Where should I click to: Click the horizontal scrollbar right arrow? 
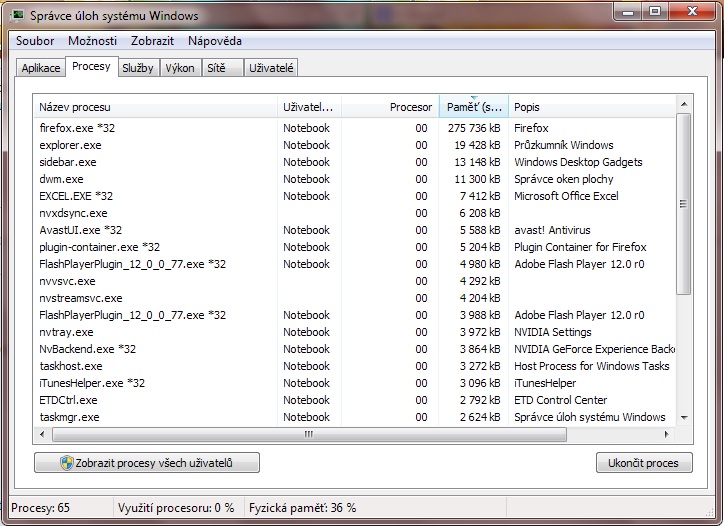[669, 433]
